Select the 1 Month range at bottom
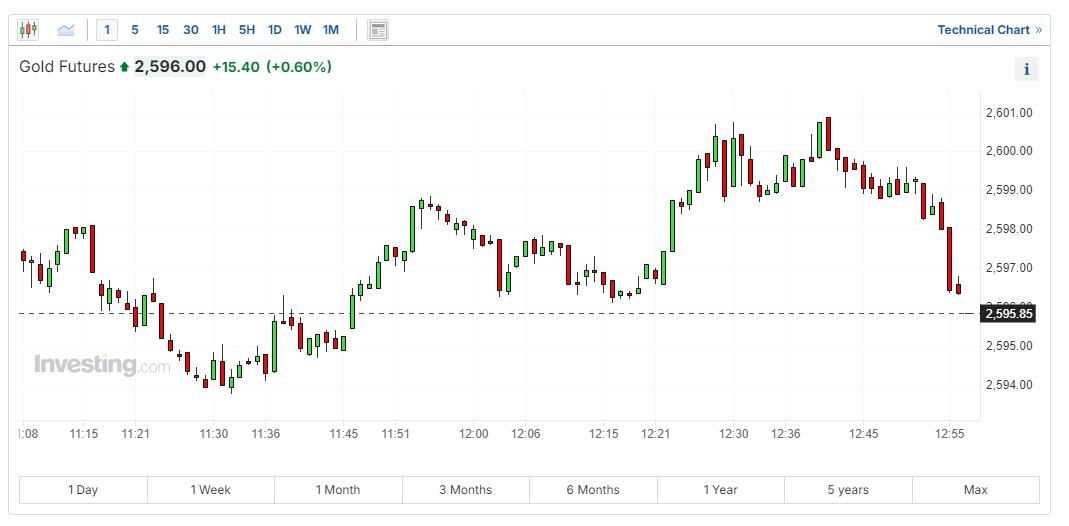The height and width of the screenshot is (526, 1069). click(338, 490)
